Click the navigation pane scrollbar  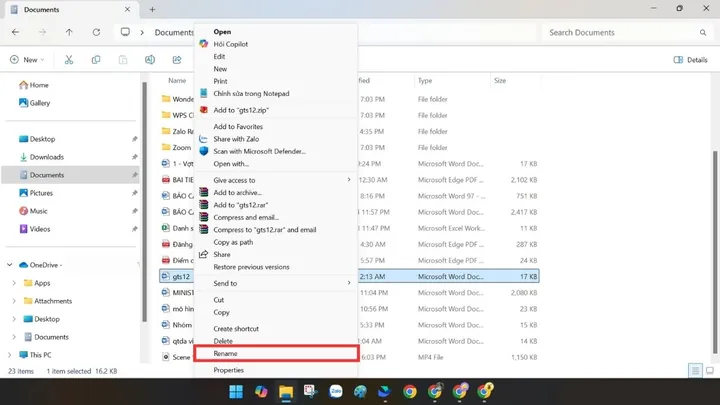coord(145,201)
